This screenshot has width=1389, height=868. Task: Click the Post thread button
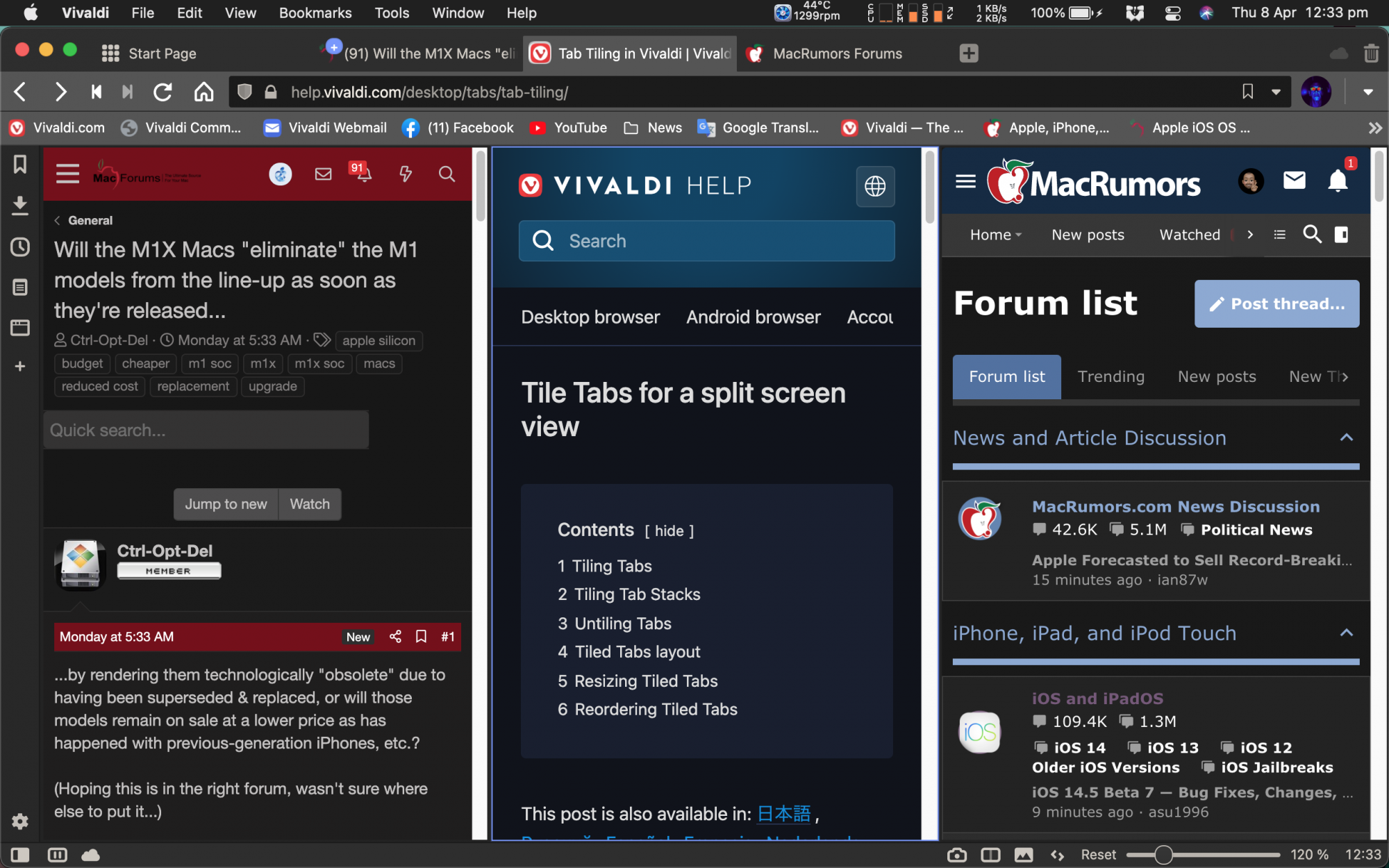point(1276,303)
